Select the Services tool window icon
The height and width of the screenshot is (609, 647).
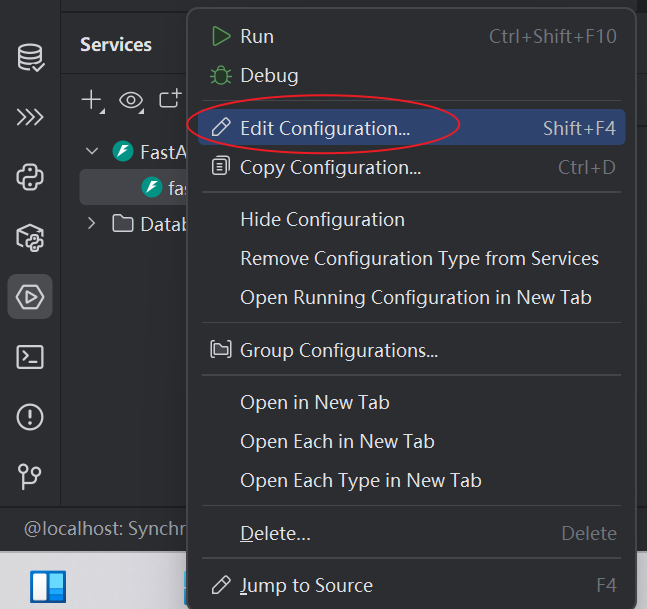point(30,297)
